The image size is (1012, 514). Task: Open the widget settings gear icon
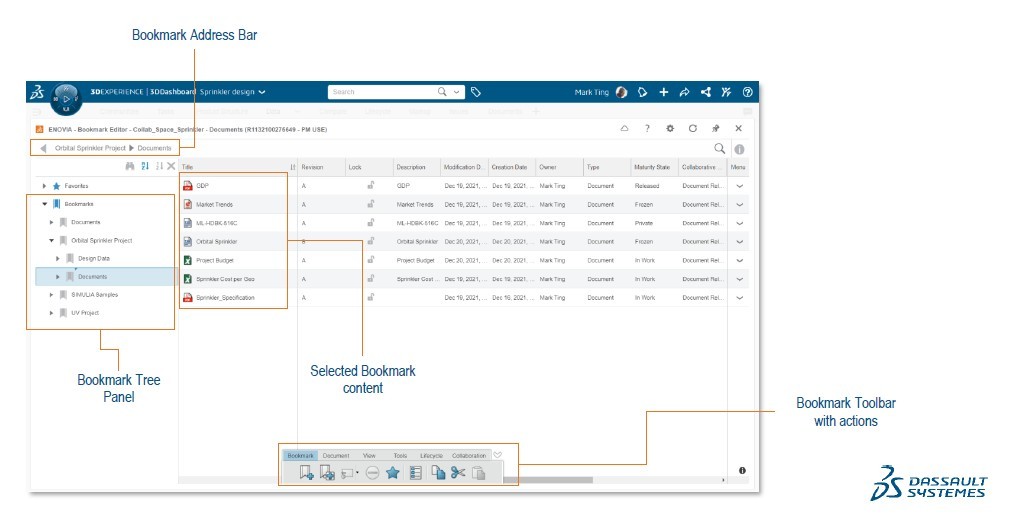670,129
